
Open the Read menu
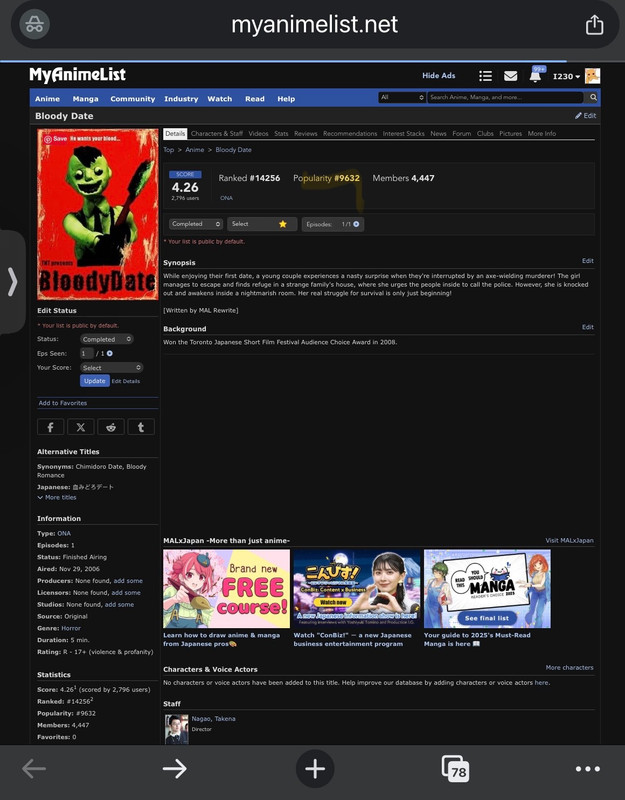coord(255,99)
